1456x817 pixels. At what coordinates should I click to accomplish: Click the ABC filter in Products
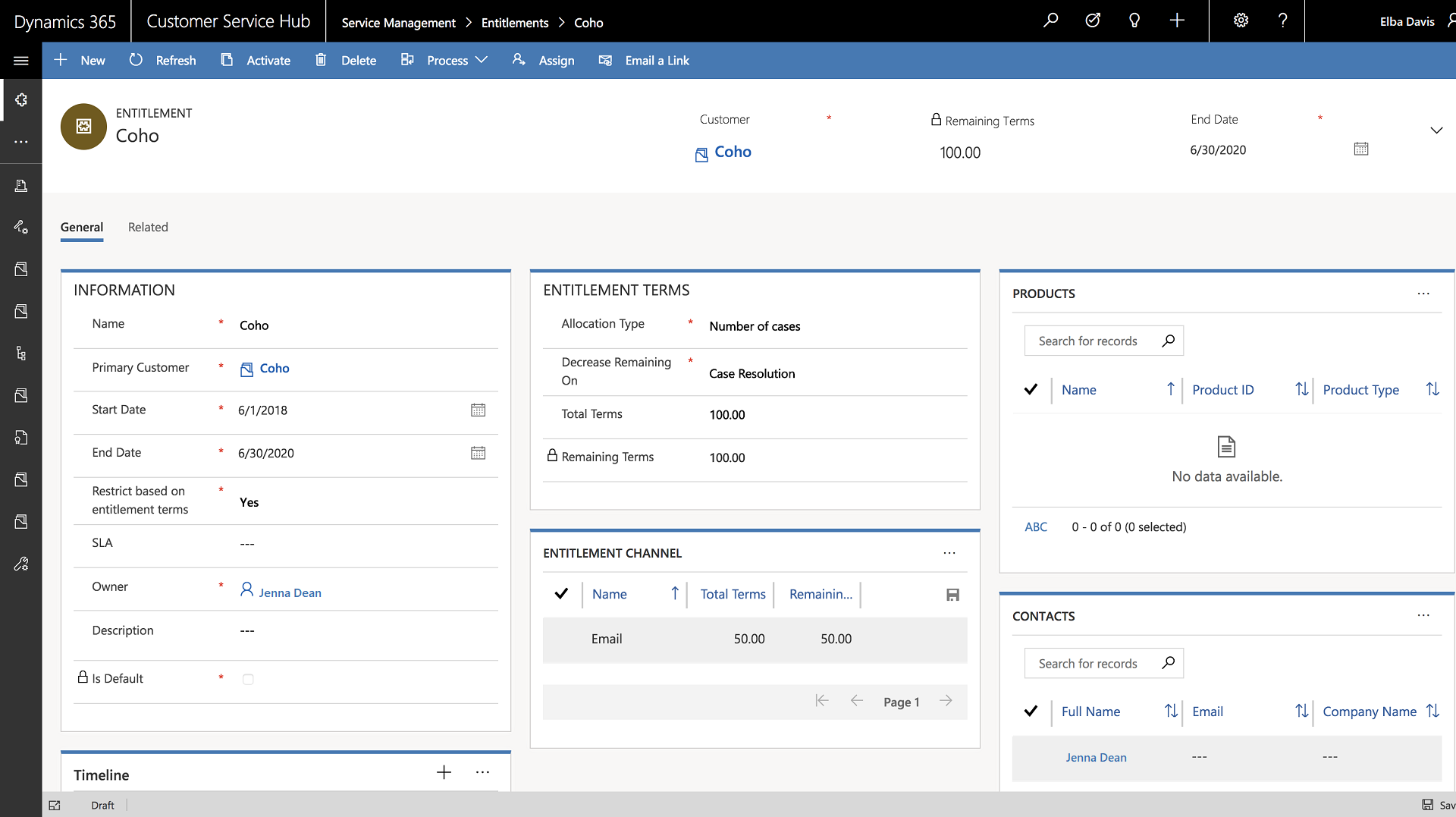tap(1036, 526)
